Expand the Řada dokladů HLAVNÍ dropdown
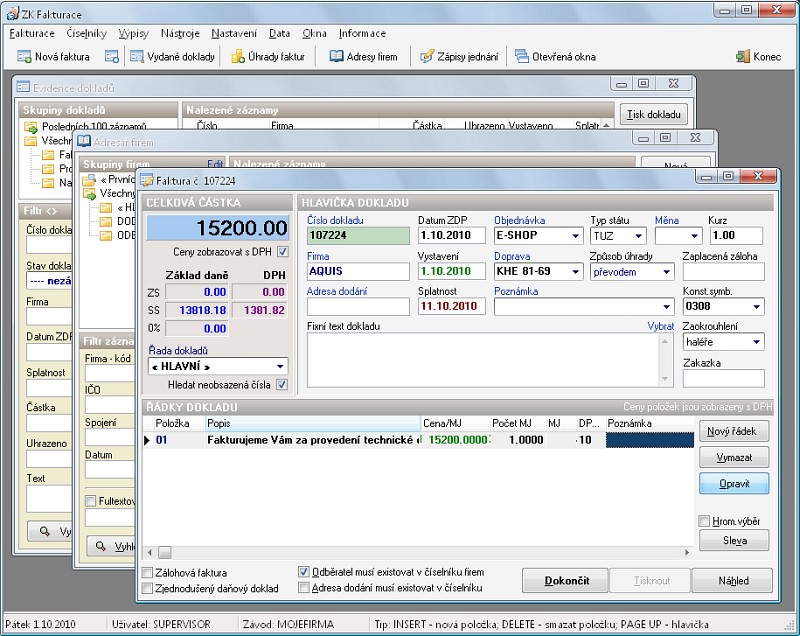Viewport: 800px width, 636px height. point(279,367)
